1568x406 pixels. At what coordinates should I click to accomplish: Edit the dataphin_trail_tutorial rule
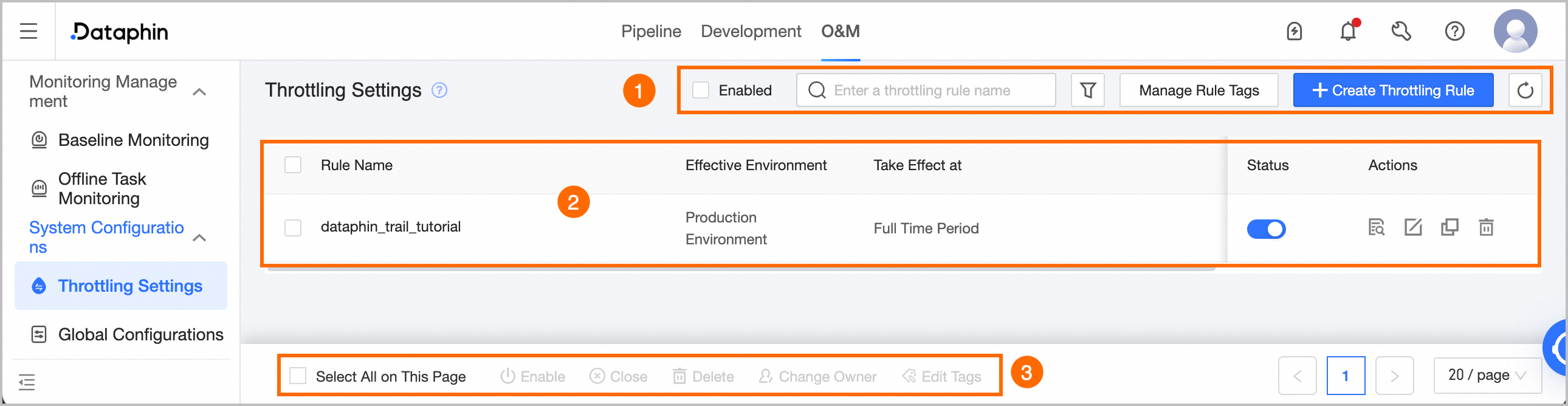pos(1413,228)
